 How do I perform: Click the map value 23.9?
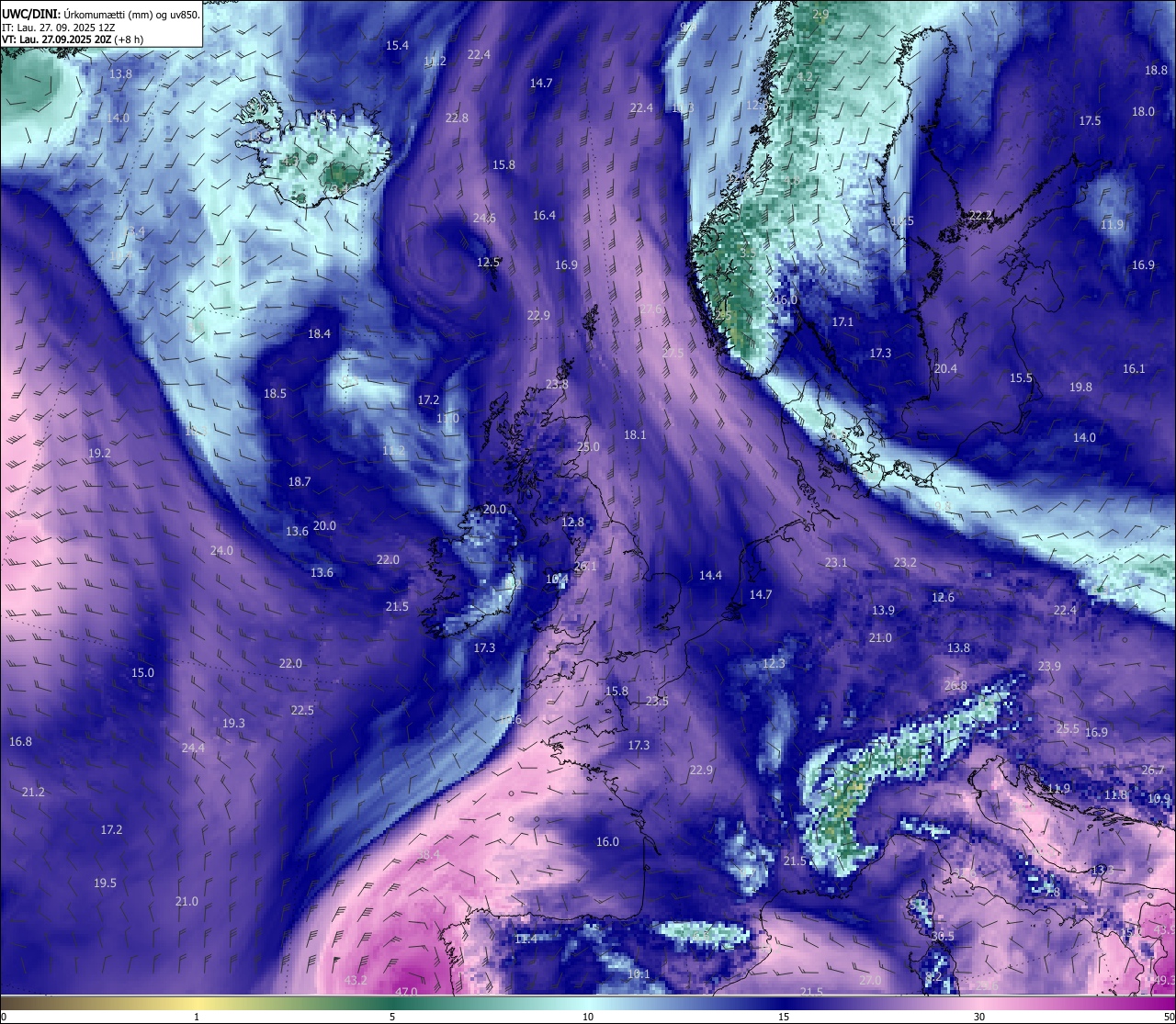(1049, 666)
